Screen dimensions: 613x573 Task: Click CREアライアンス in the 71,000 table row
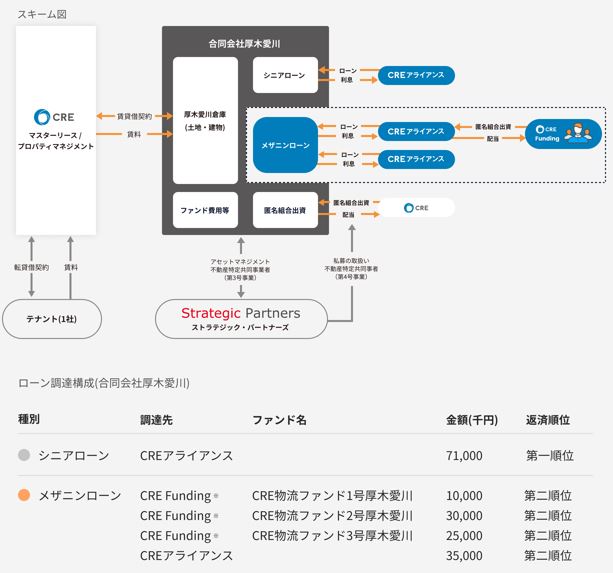point(186,455)
